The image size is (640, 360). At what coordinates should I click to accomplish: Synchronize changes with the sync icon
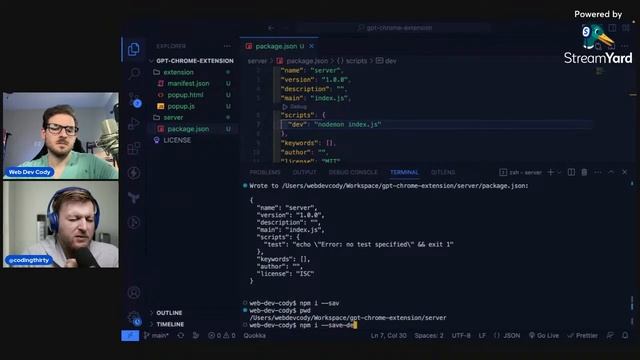point(181,336)
